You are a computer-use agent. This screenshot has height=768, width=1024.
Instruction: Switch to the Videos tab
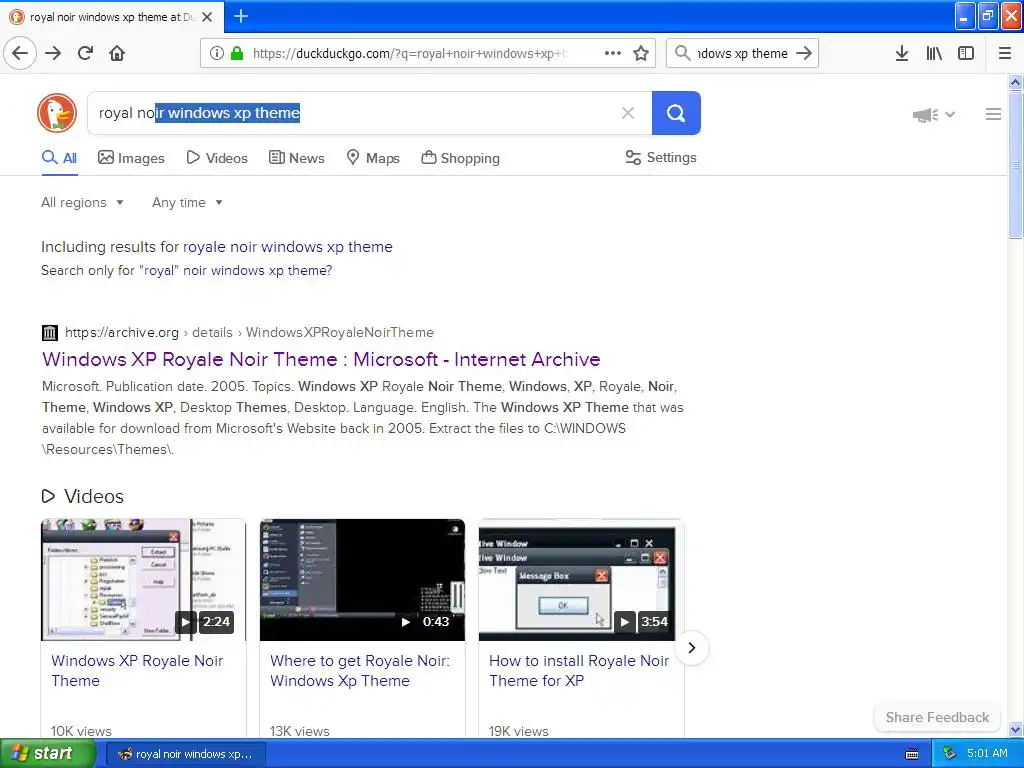(x=217, y=158)
